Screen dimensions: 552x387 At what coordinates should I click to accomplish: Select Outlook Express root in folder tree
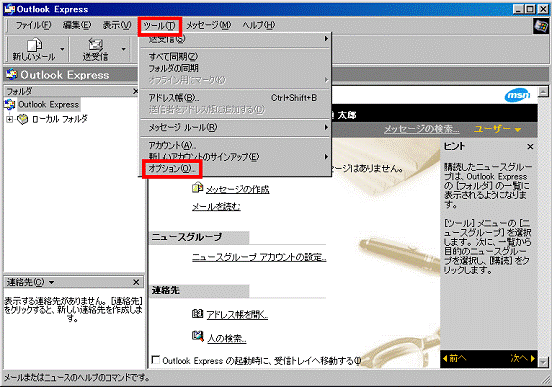coord(49,105)
